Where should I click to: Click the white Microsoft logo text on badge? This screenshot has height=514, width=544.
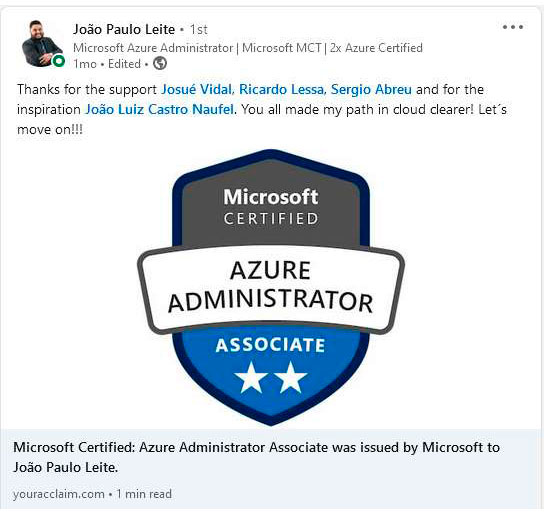click(271, 197)
